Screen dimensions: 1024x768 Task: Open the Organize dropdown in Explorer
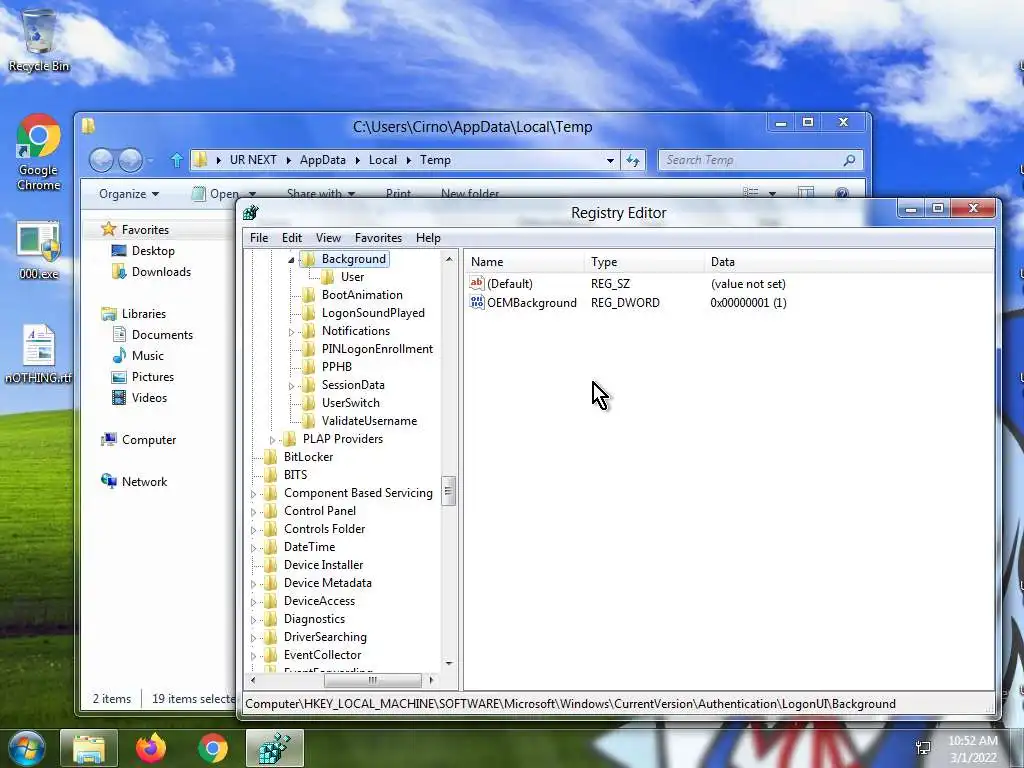(x=129, y=194)
